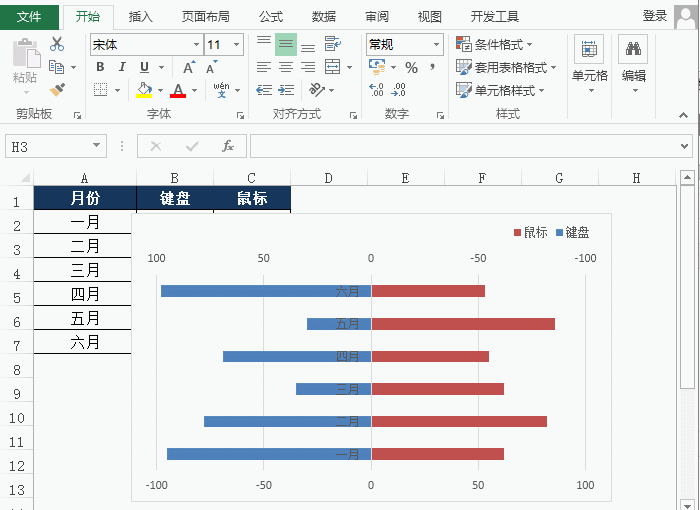Align cell text to the right
The height and width of the screenshot is (510, 700).
pyautogui.click(x=308, y=67)
